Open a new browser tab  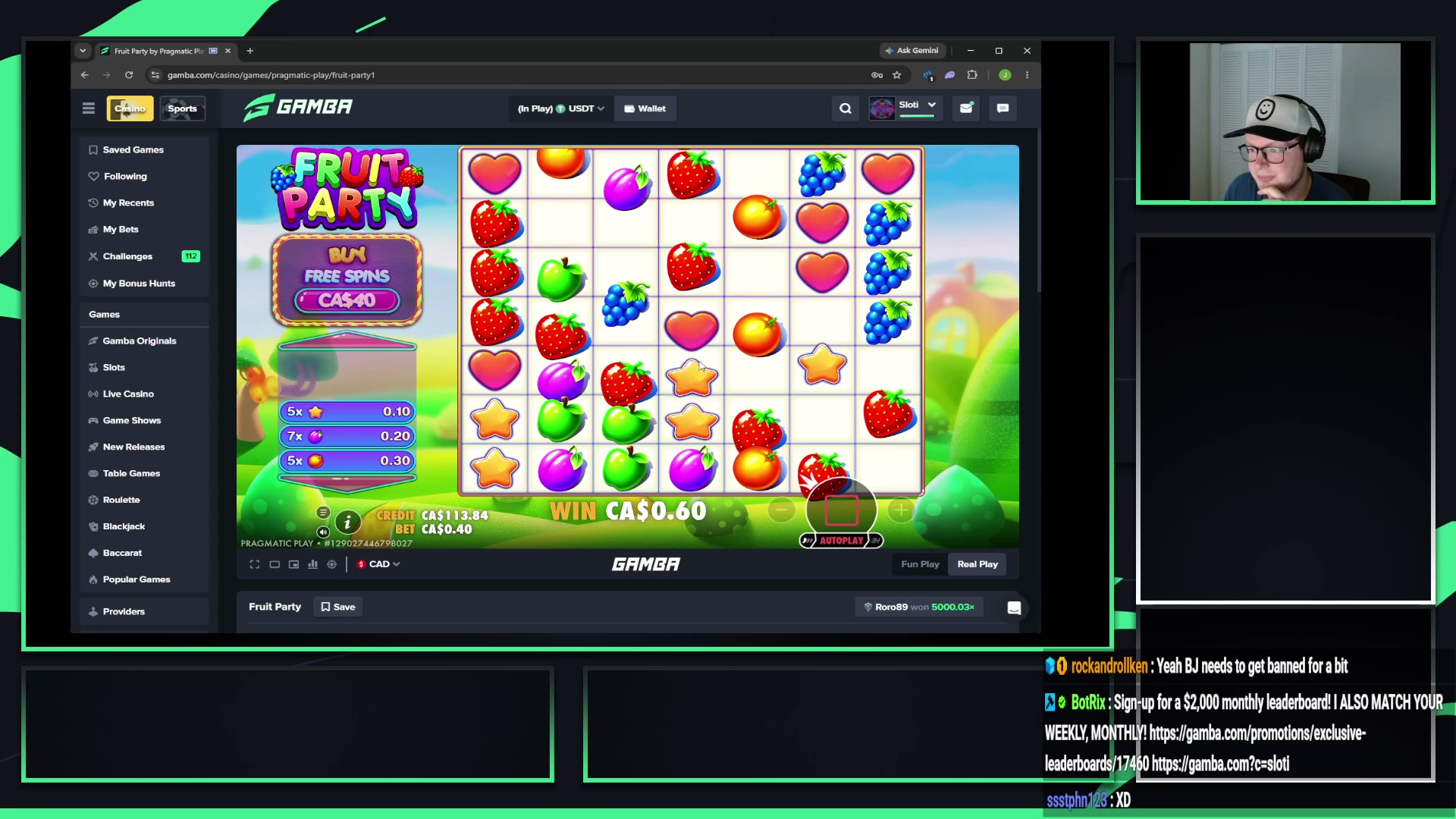pyautogui.click(x=250, y=51)
